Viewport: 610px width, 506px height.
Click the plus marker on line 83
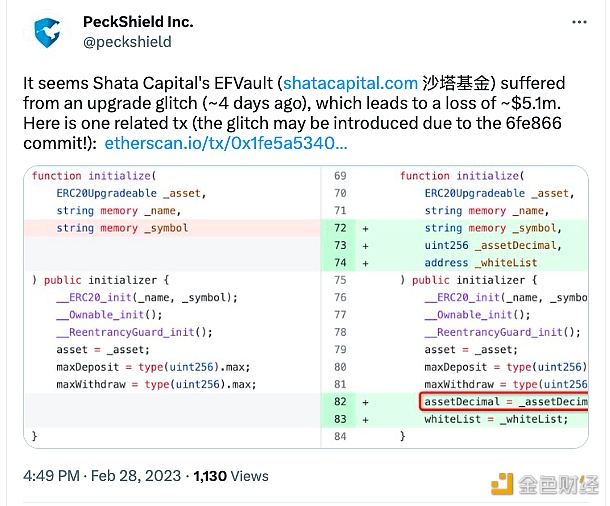[x=365, y=420]
